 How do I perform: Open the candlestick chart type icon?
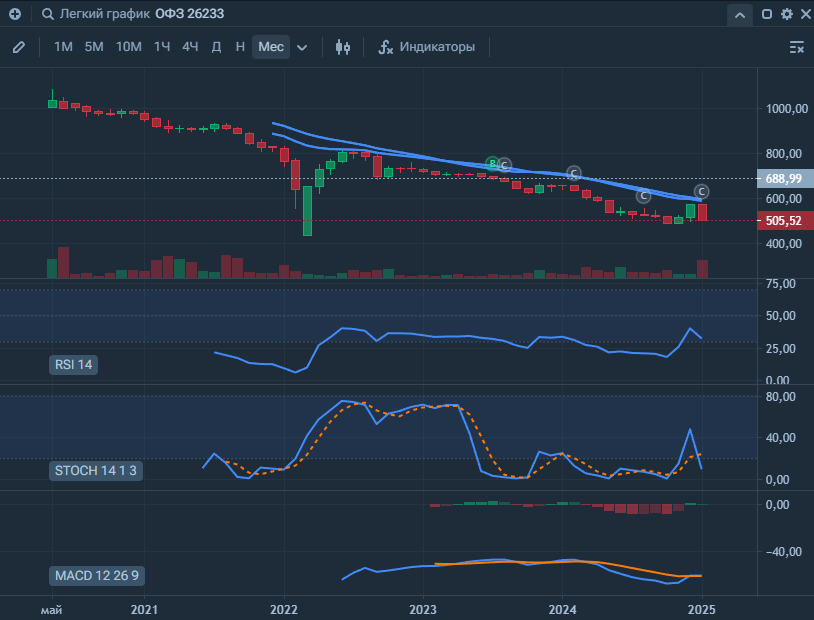344,47
